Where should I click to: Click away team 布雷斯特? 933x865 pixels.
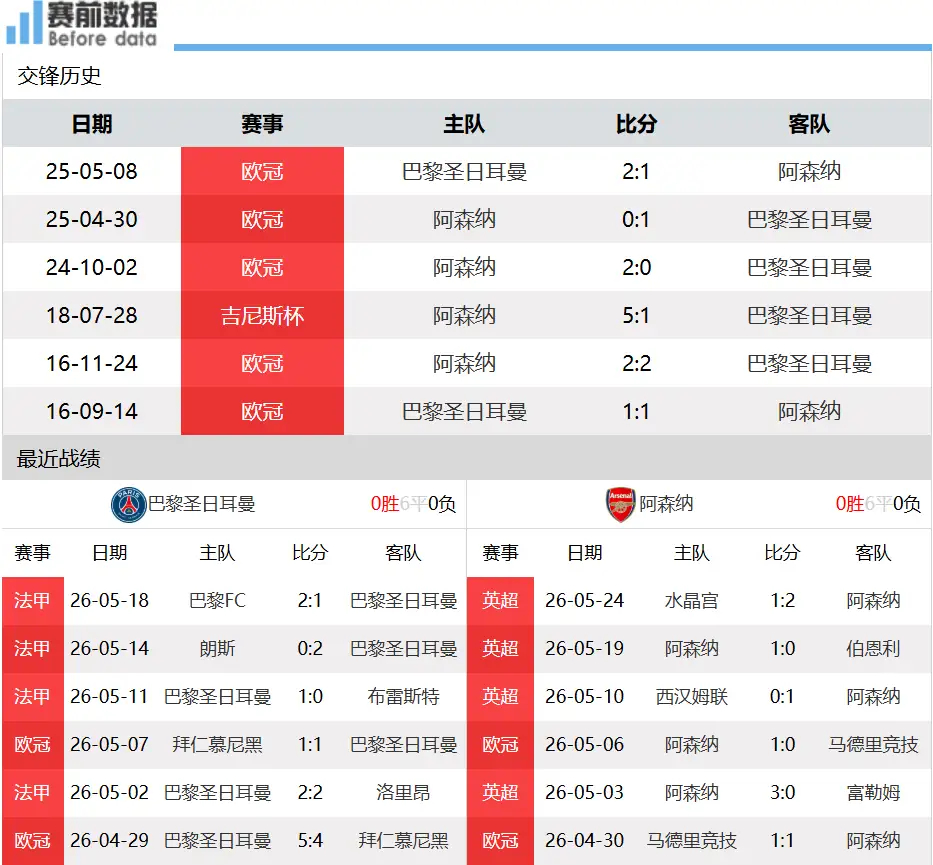click(403, 696)
